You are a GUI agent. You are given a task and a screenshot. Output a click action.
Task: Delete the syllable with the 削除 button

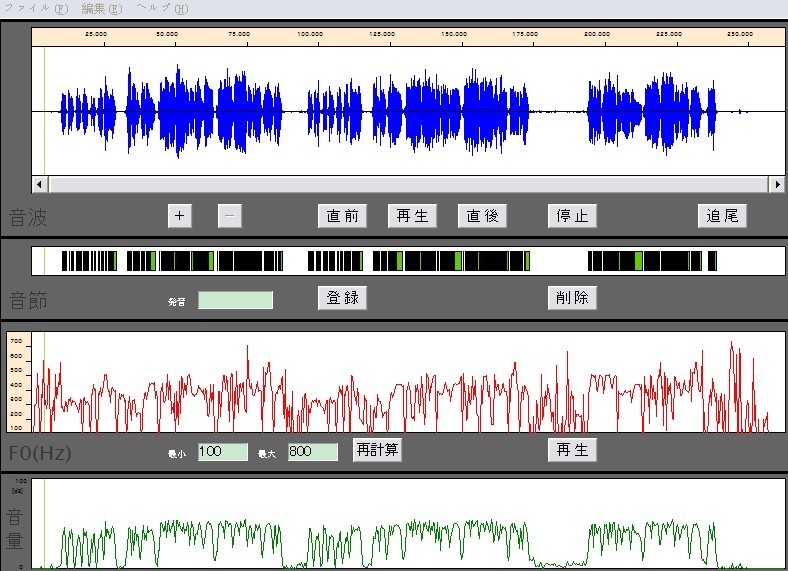[572, 298]
